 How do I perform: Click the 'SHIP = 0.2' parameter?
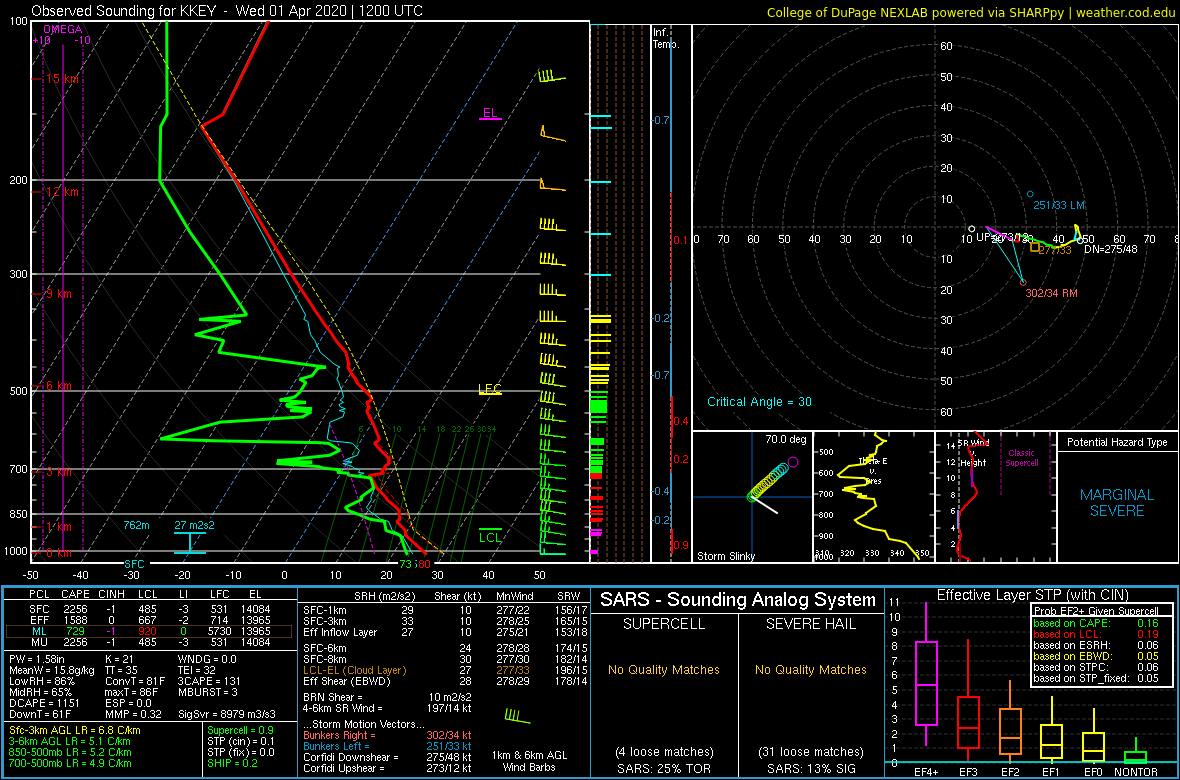(233, 763)
